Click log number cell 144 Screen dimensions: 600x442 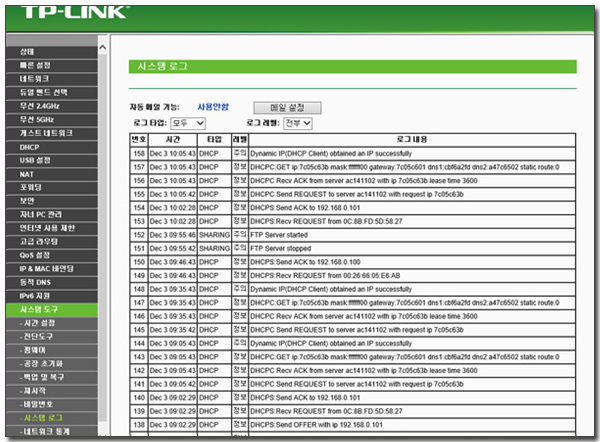[139, 344]
